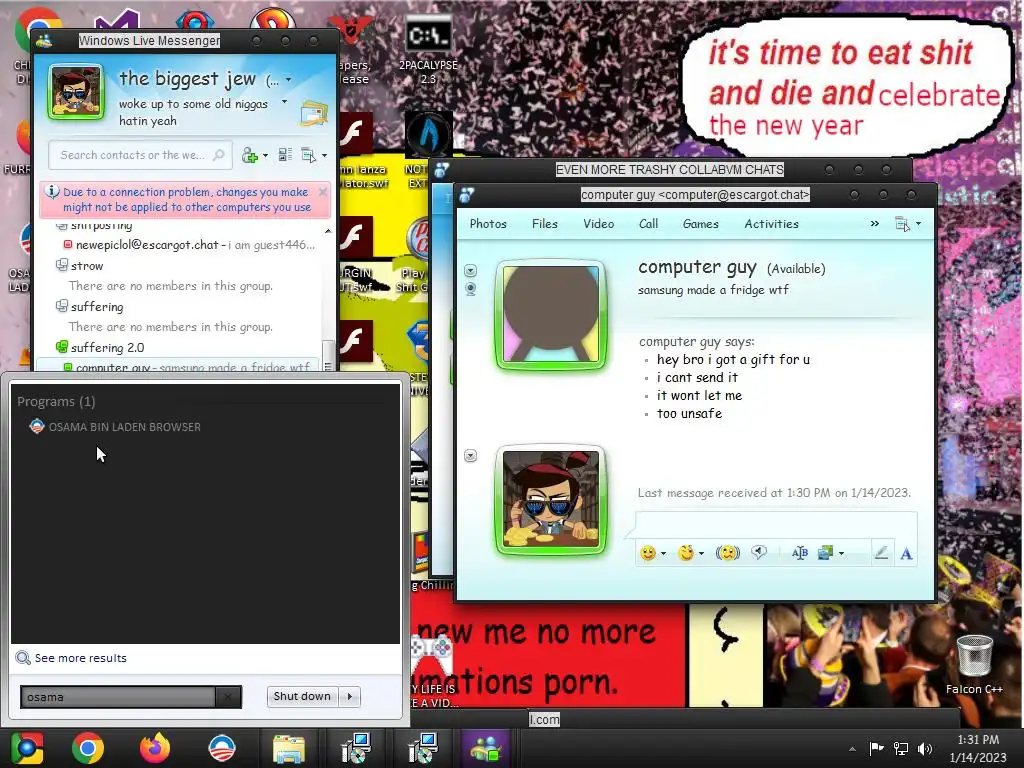The image size is (1024, 768).
Task: Open dropdown next to Add contact icon
Action: (265, 155)
